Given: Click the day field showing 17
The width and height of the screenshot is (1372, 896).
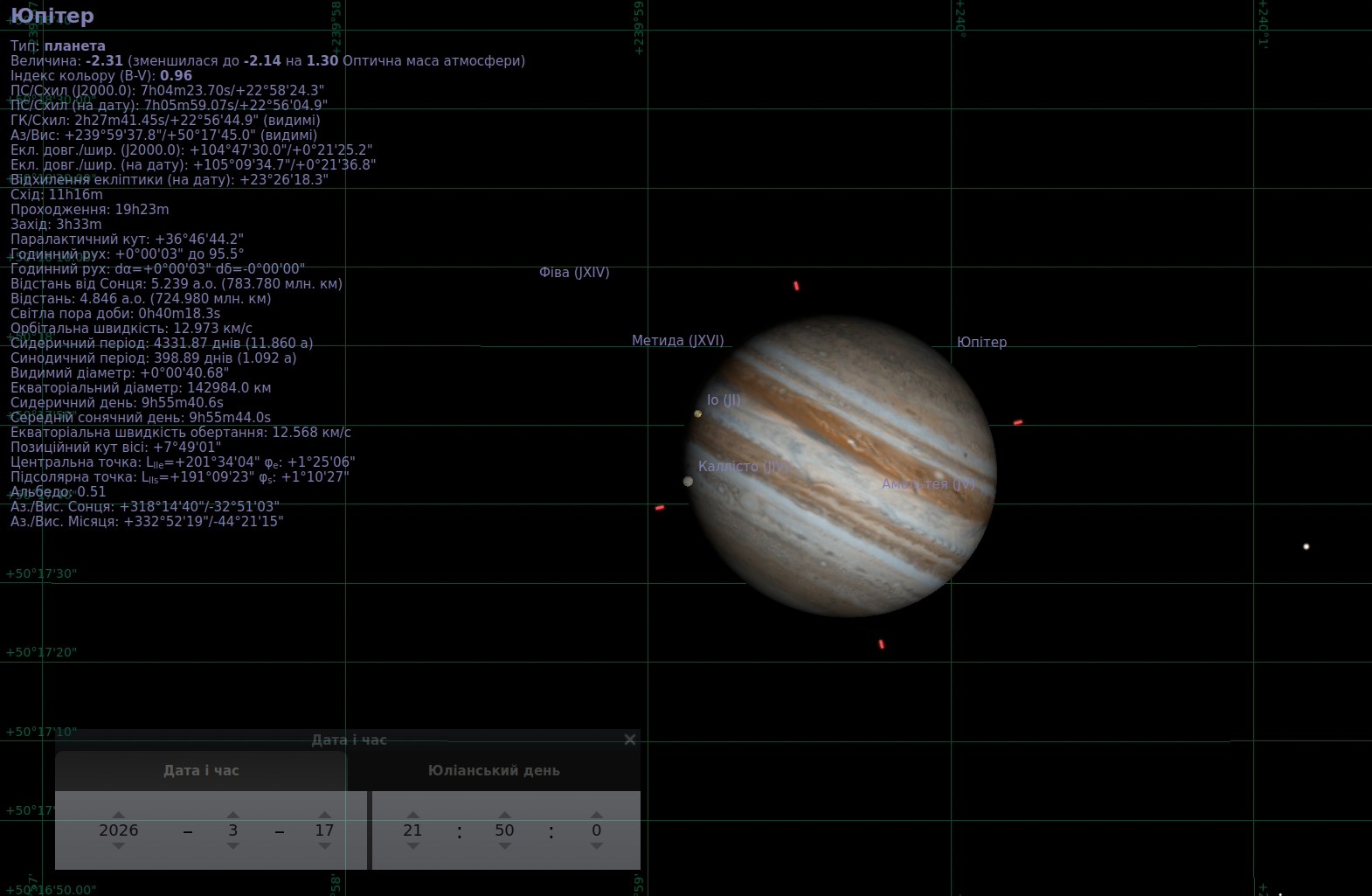Looking at the screenshot, I should [x=325, y=830].
